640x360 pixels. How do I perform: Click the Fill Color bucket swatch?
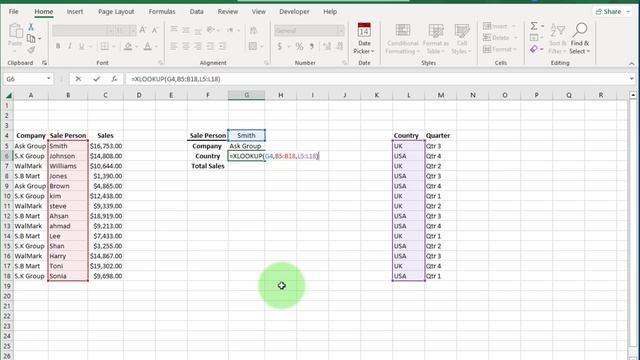point(128,46)
